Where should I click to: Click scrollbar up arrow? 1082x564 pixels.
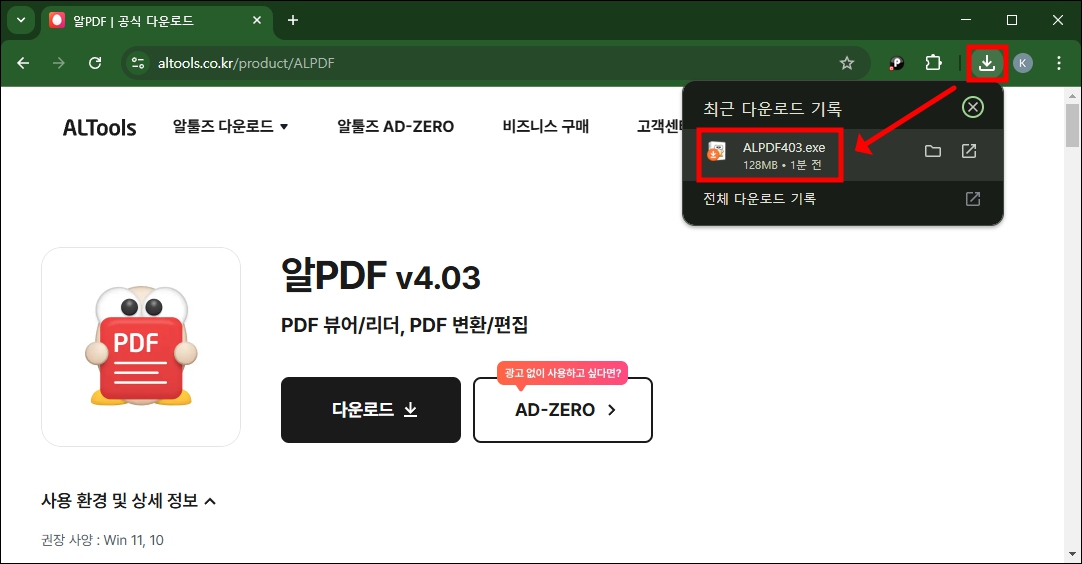click(1072, 95)
